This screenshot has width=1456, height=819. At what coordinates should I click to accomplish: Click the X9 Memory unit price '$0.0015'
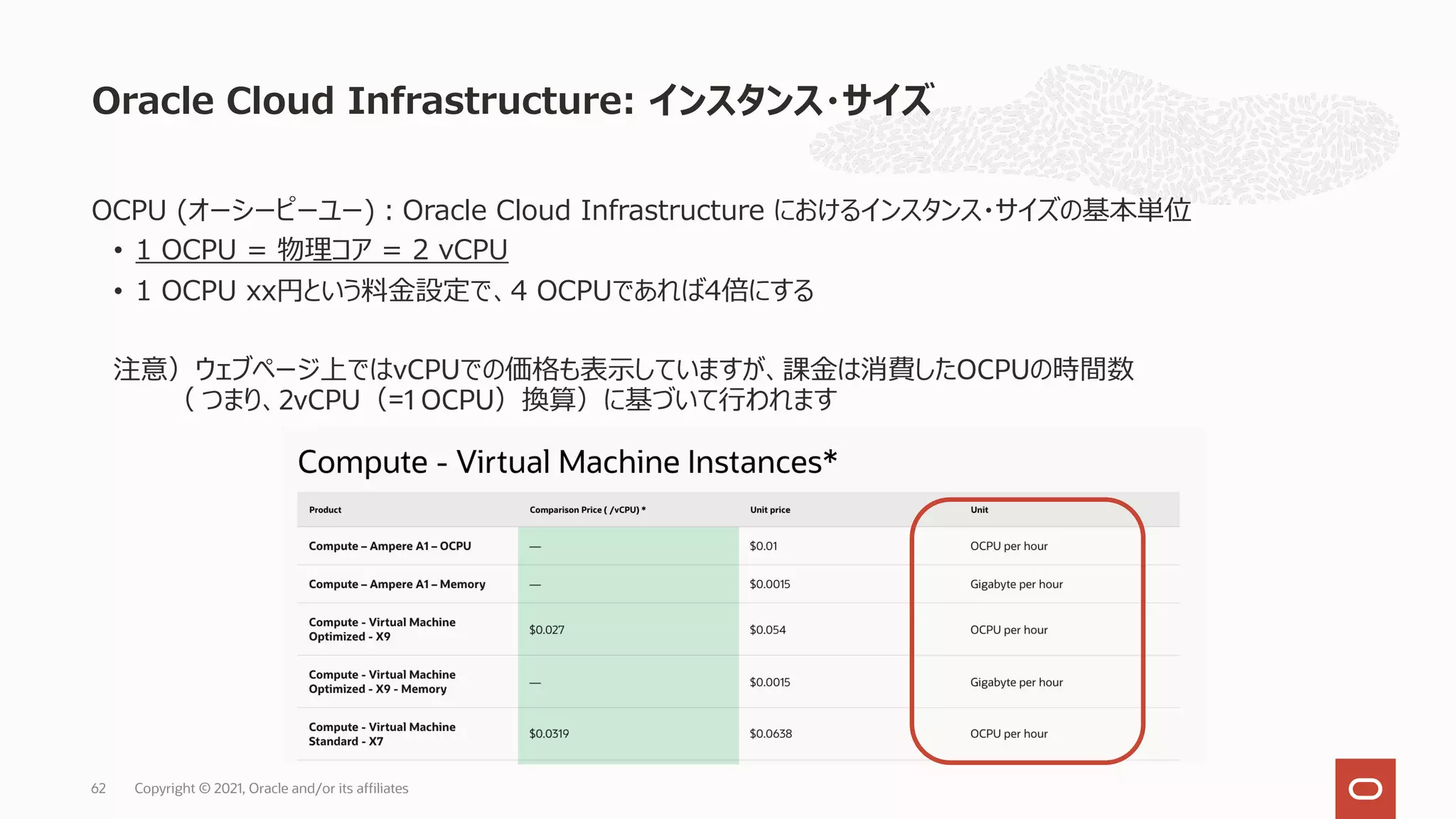[769, 682]
